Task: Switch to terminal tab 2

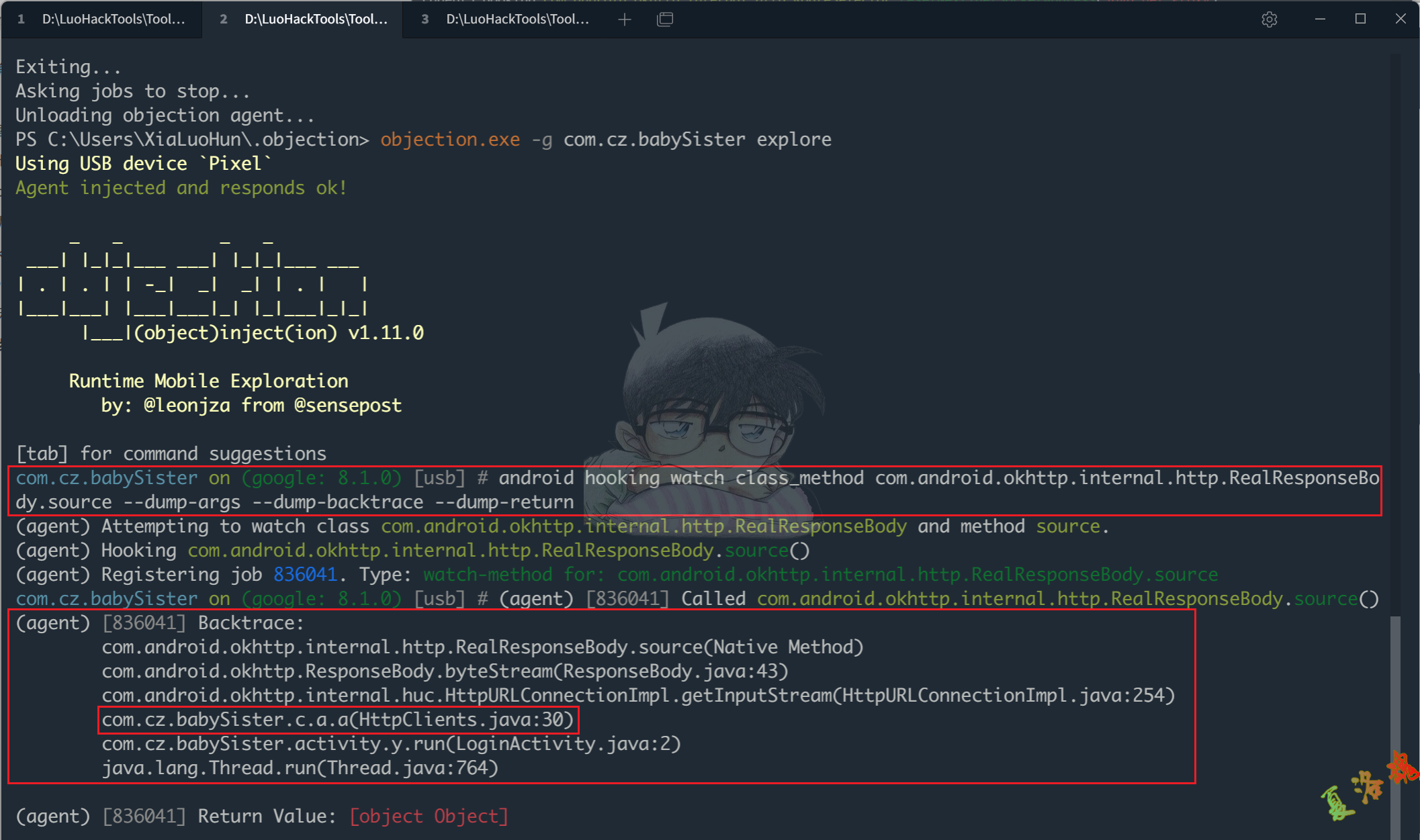Action: pyautogui.click(x=302, y=19)
